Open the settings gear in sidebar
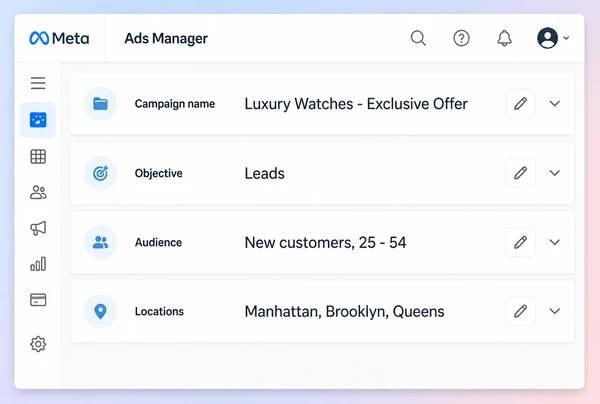This screenshot has height=404, width=600. pyautogui.click(x=38, y=344)
